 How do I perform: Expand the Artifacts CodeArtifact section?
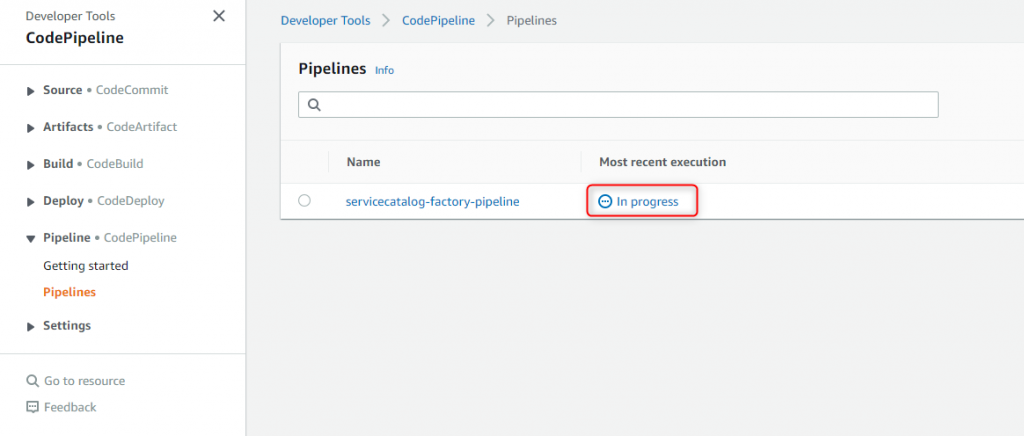pos(31,129)
